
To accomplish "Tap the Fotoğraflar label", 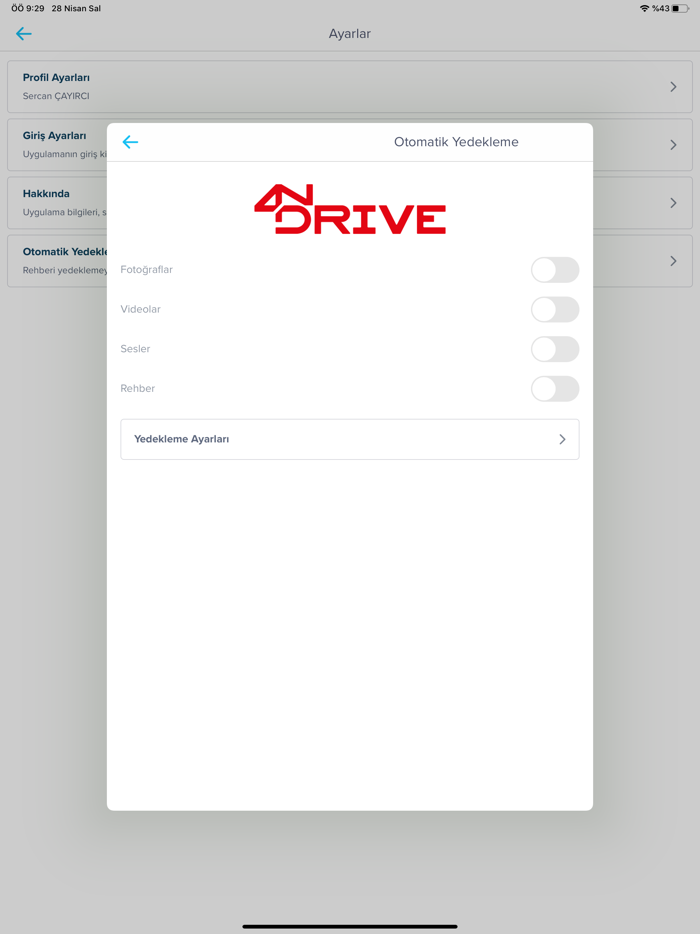I will (x=147, y=269).
